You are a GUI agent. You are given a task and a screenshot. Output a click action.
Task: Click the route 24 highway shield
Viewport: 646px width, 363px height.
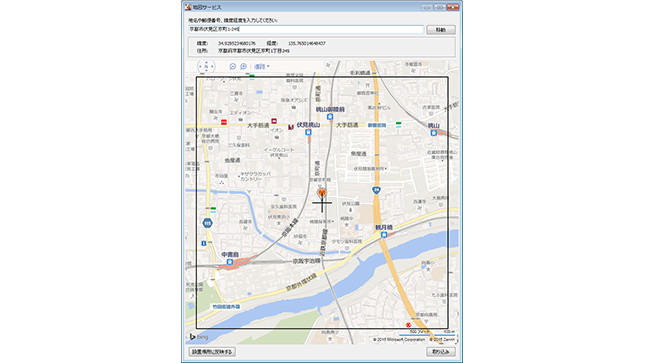pyautogui.click(x=376, y=190)
